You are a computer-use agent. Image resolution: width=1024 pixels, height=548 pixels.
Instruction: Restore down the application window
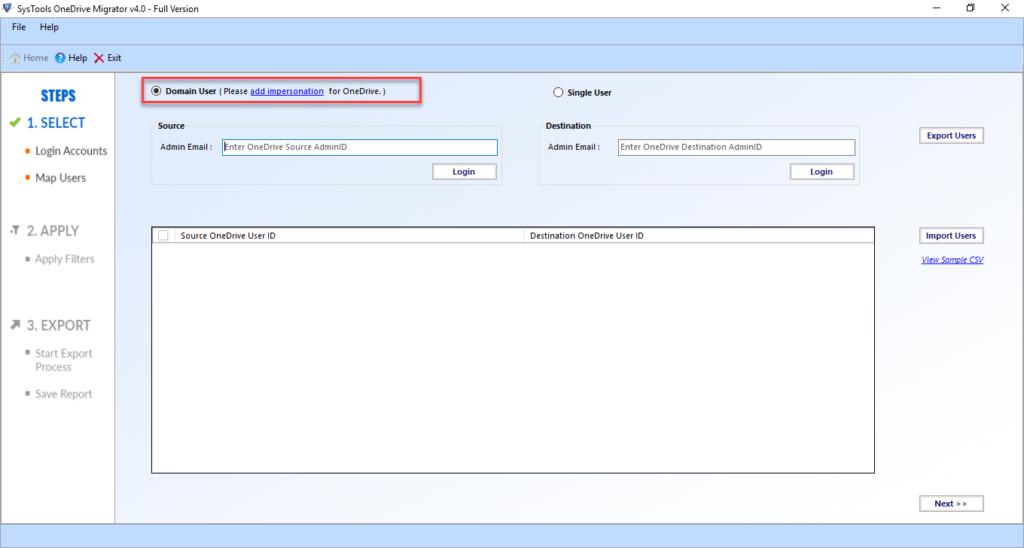click(x=970, y=8)
